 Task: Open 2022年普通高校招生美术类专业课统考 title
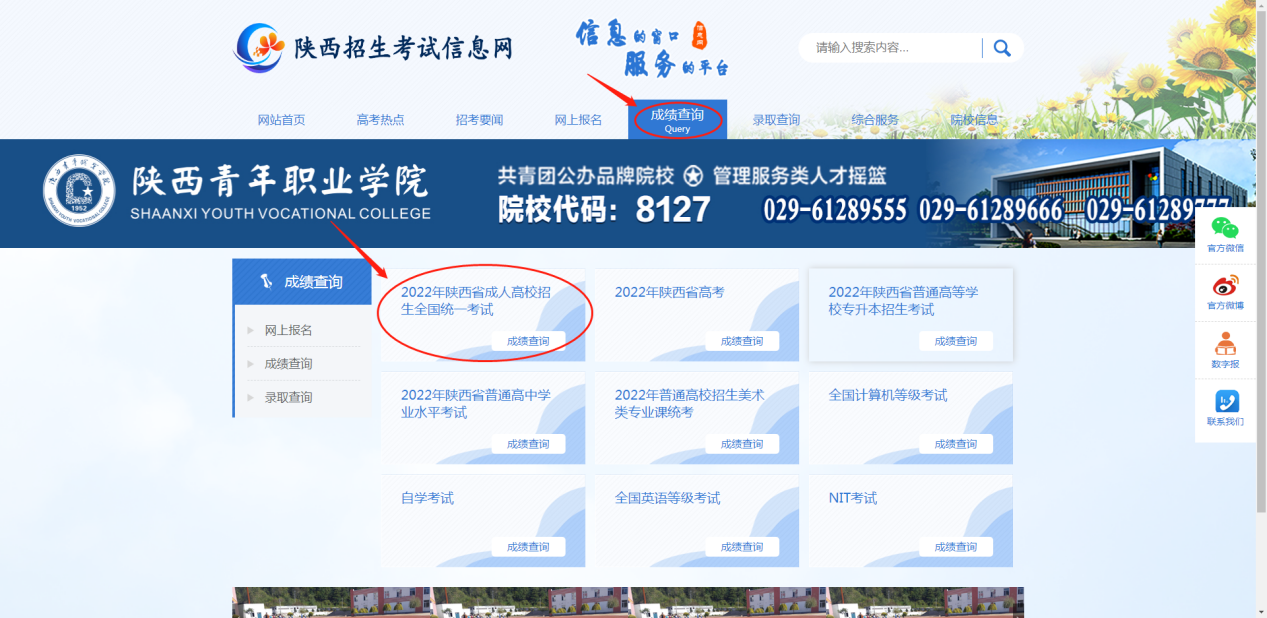[x=690, y=404]
